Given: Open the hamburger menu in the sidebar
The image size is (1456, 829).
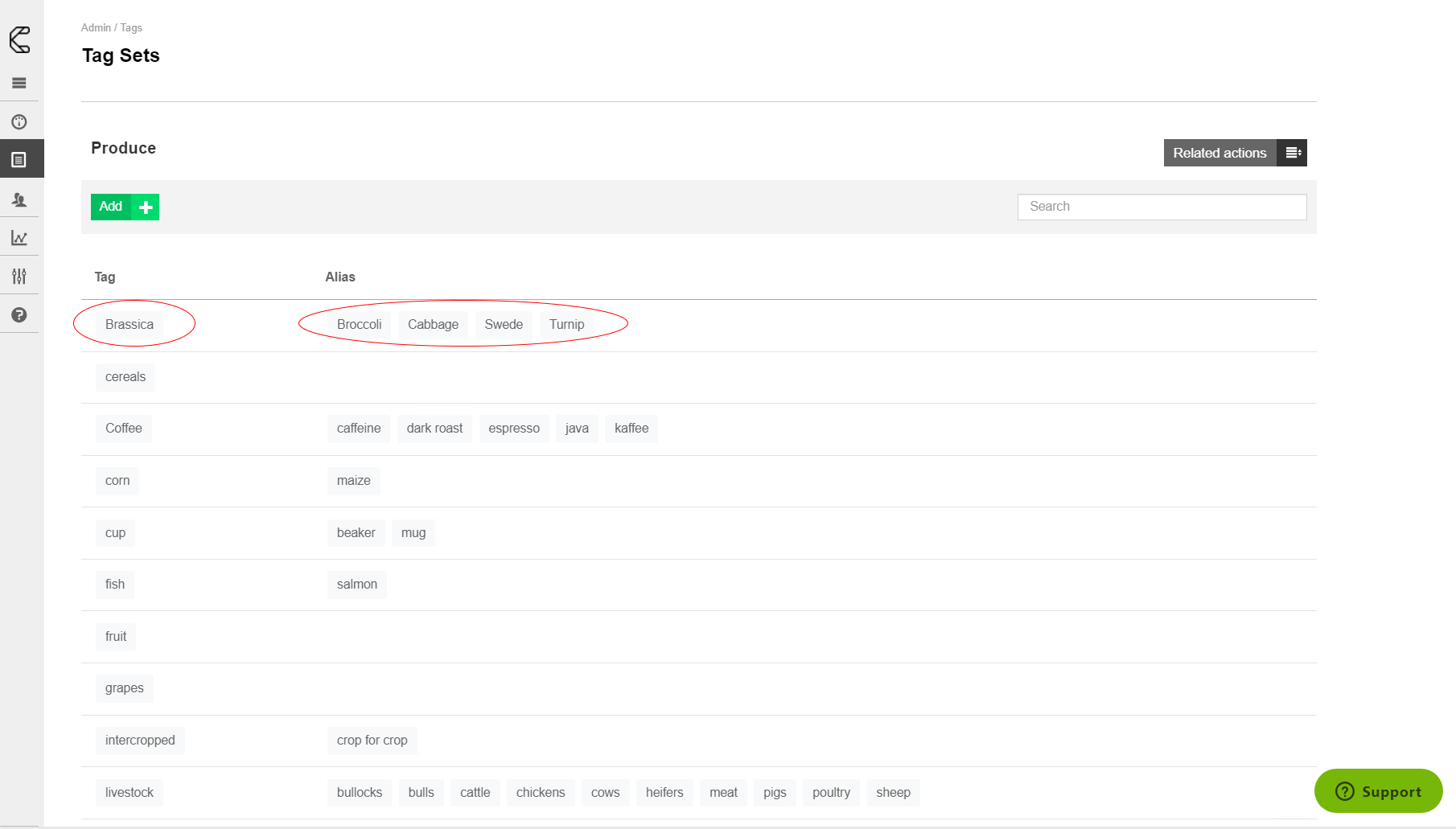Looking at the screenshot, I should (19, 83).
